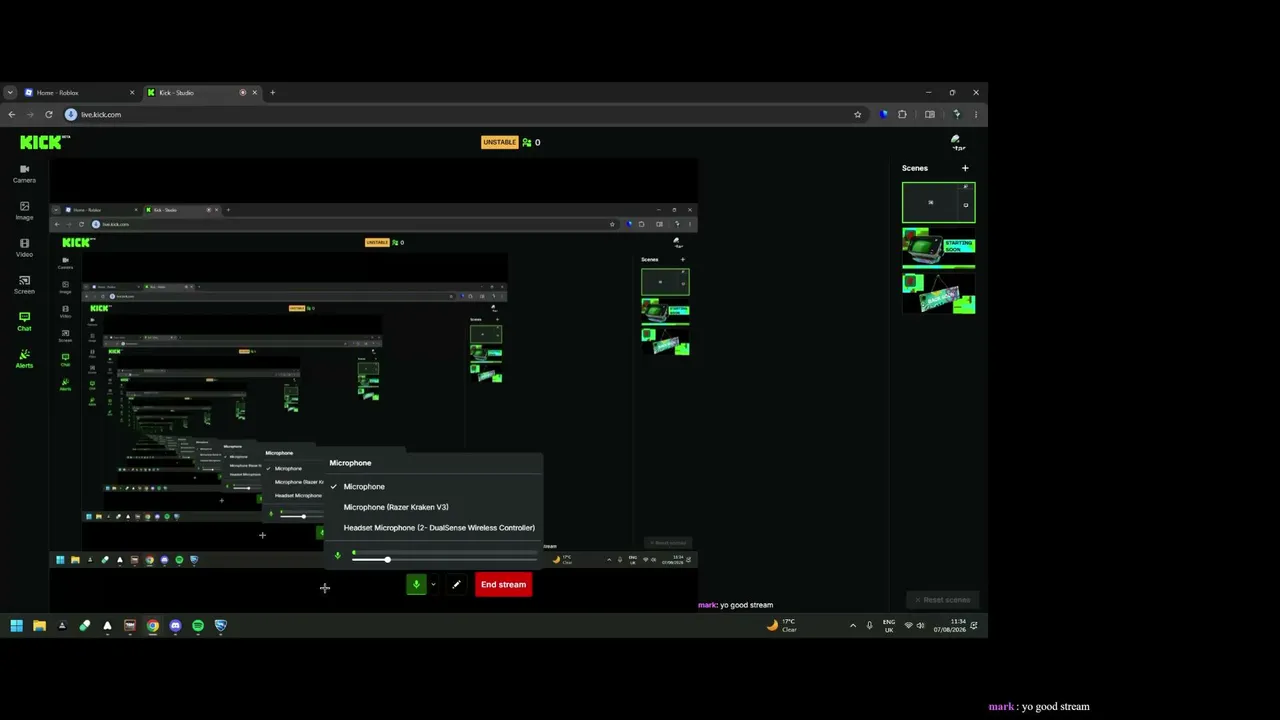This screenshot has width=1280, height=720.
Task: Click the Reset scenes button
Action: 942,600
